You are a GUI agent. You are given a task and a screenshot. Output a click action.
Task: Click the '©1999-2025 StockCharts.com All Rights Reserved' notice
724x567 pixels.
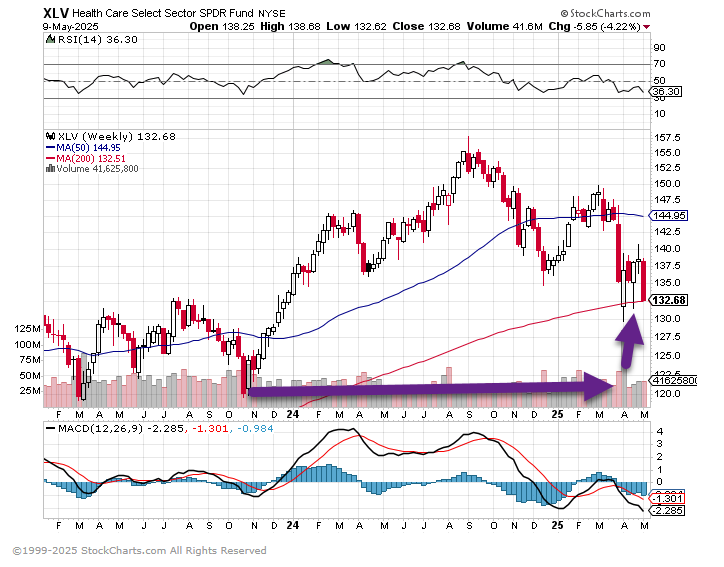pos(139,551)
